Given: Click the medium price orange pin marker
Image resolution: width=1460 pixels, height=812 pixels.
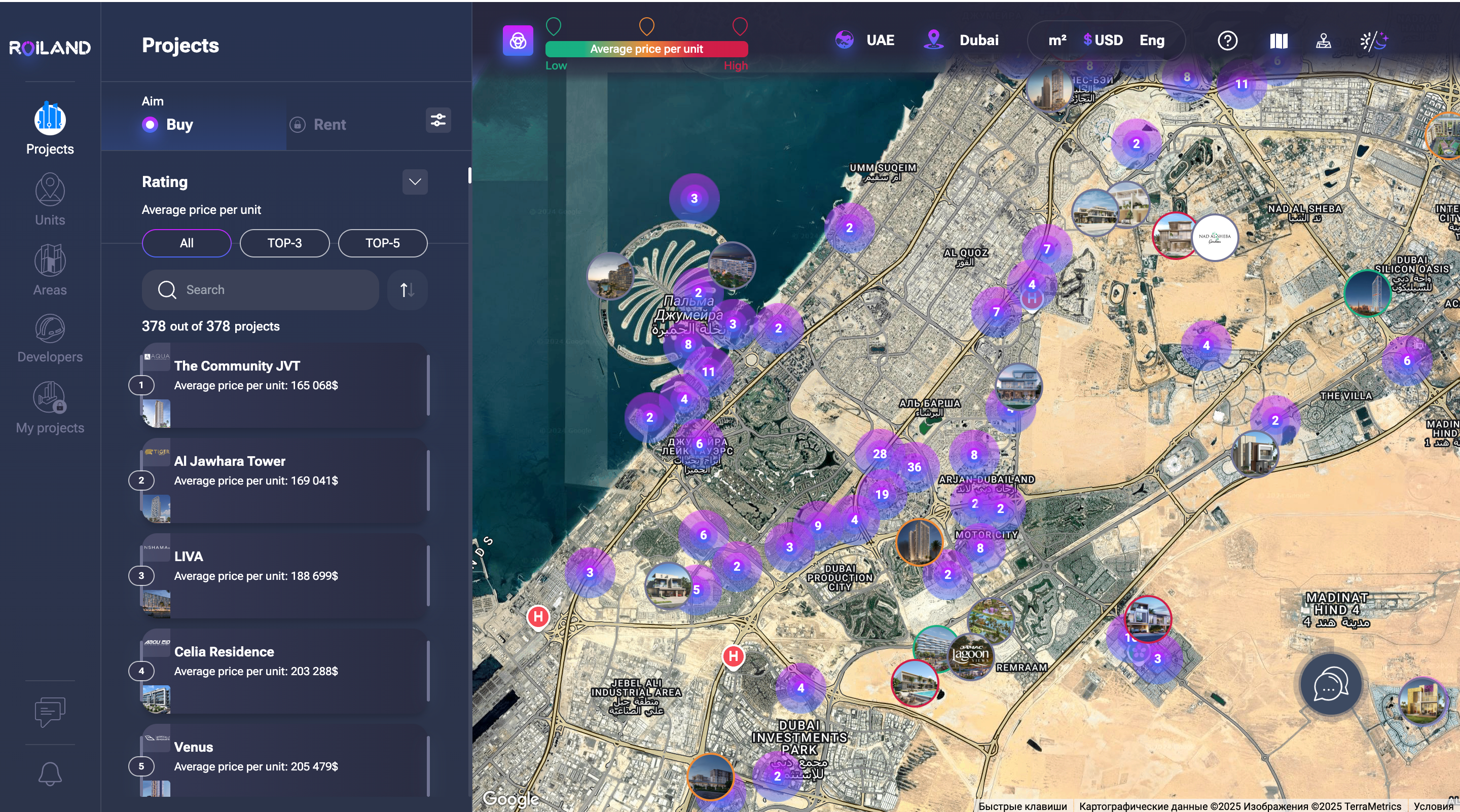Looking at the screenshot, I should point(647,26).
